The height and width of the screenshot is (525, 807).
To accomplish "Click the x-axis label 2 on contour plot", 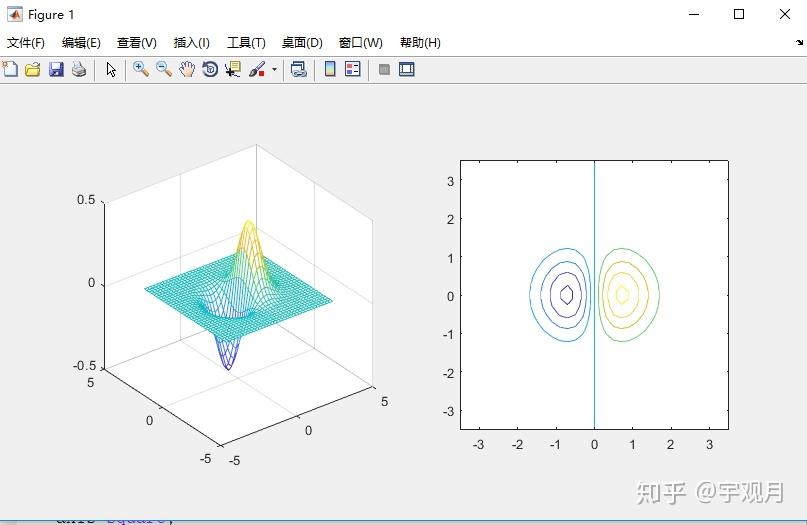I will point(670,445).
